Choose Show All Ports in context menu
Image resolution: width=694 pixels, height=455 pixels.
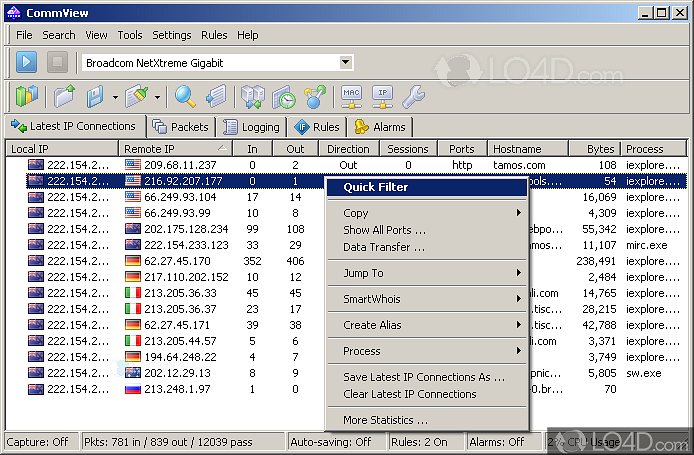[427, 230]
